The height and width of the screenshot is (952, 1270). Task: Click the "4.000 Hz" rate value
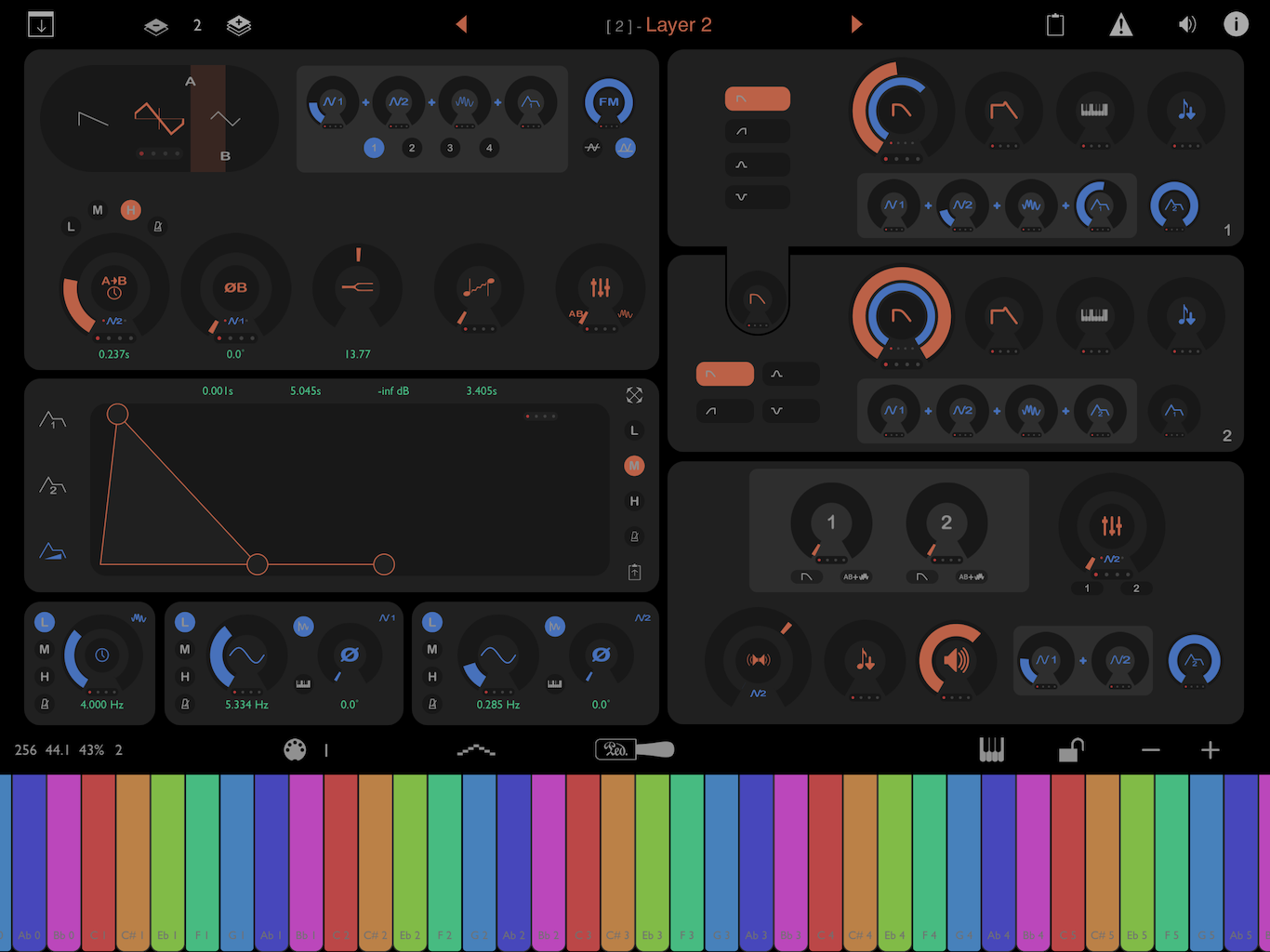coord(102,705)
